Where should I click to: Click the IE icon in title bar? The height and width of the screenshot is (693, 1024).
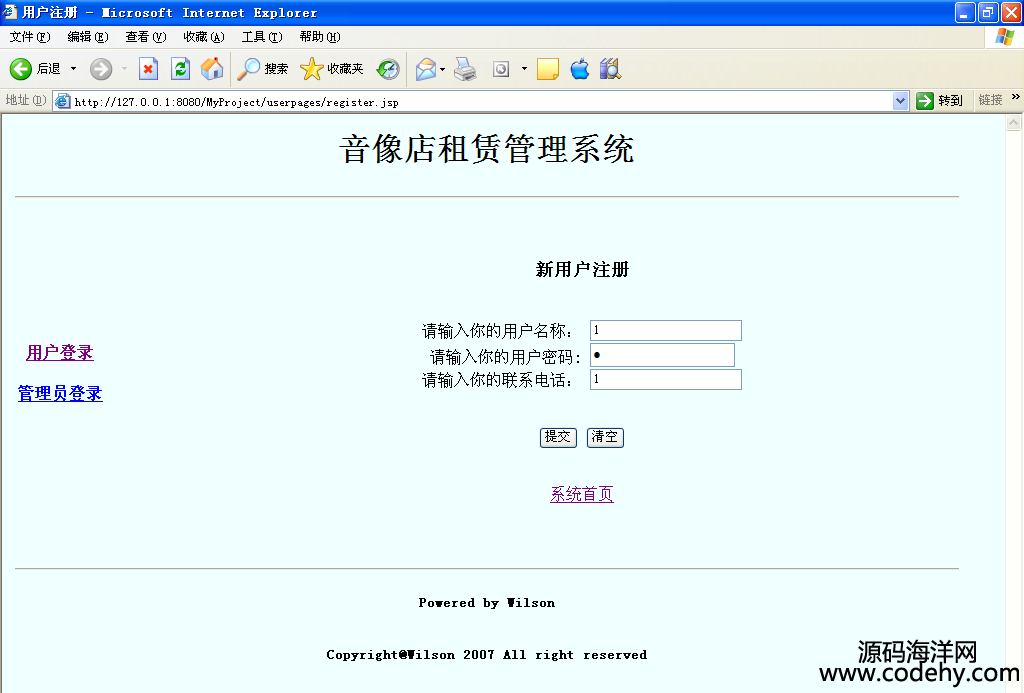10,12
